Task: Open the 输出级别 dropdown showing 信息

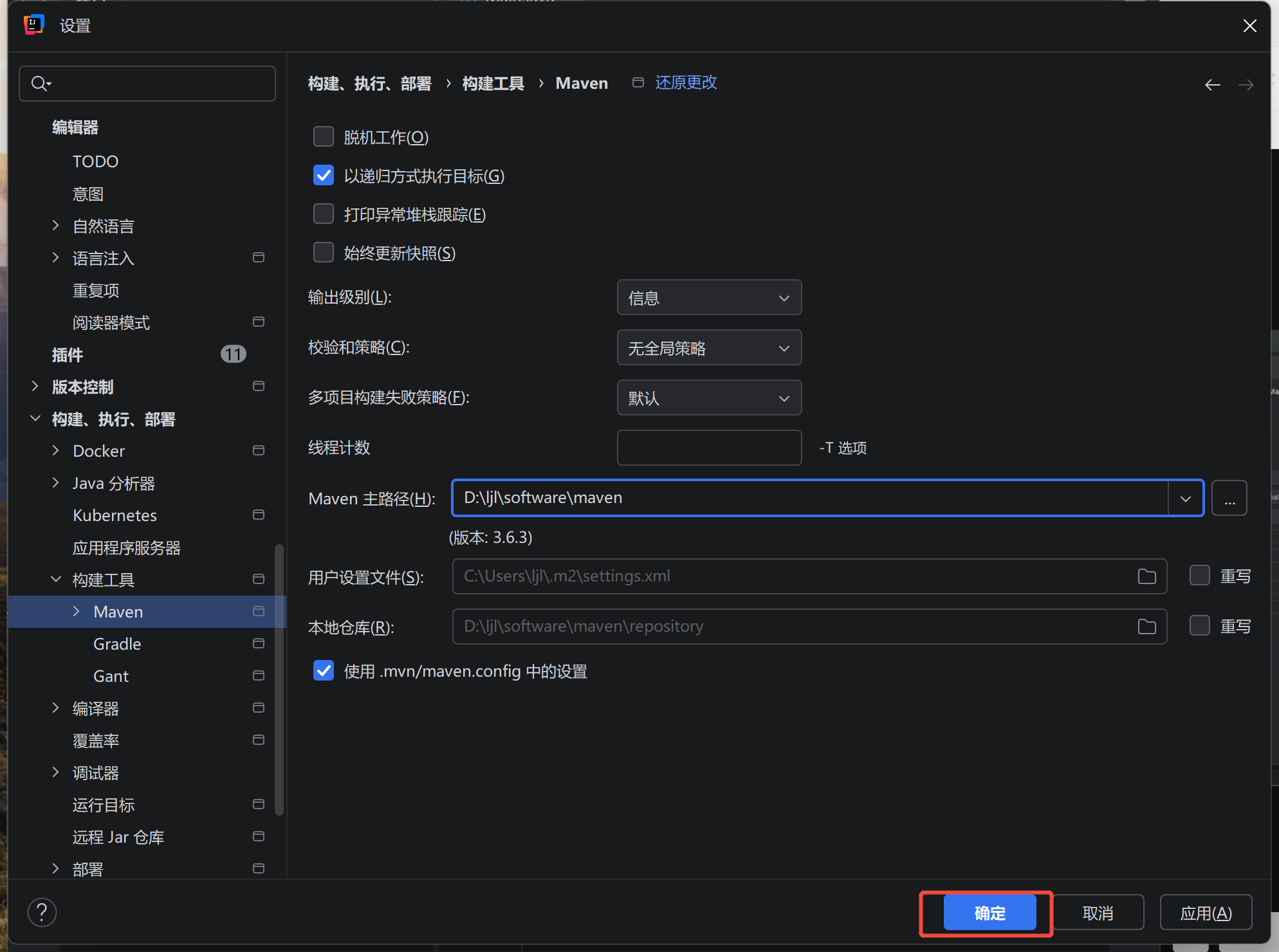Action: pos(708,298)
